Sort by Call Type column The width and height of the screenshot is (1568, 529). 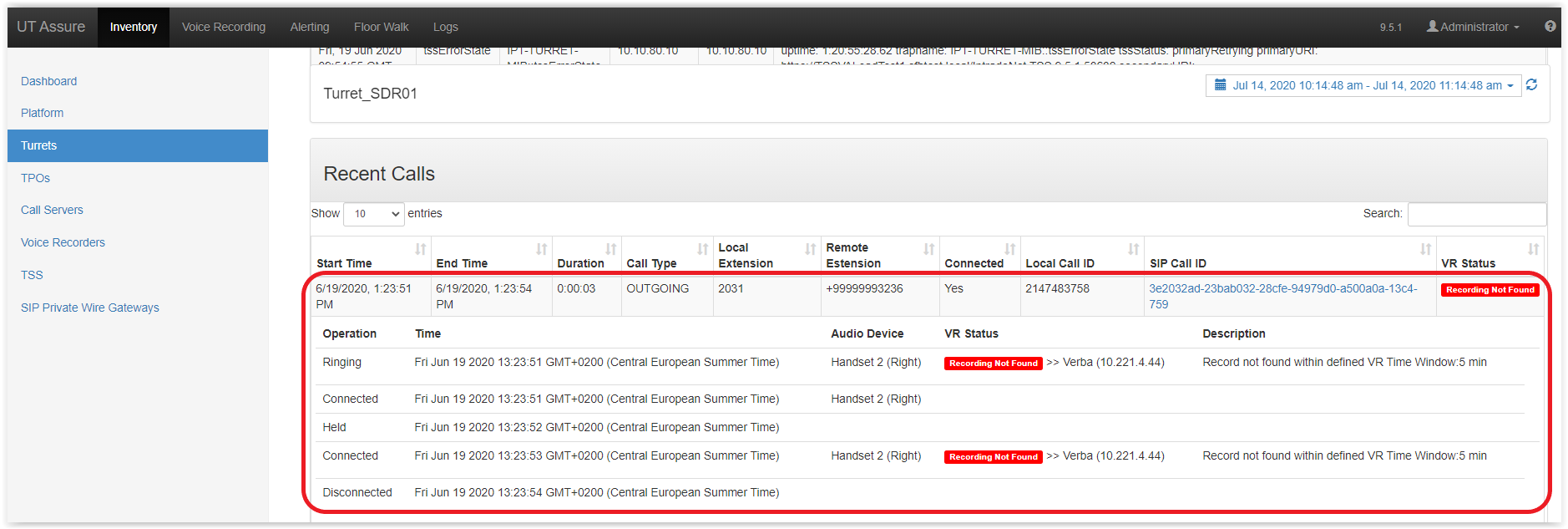click(667, 255)
